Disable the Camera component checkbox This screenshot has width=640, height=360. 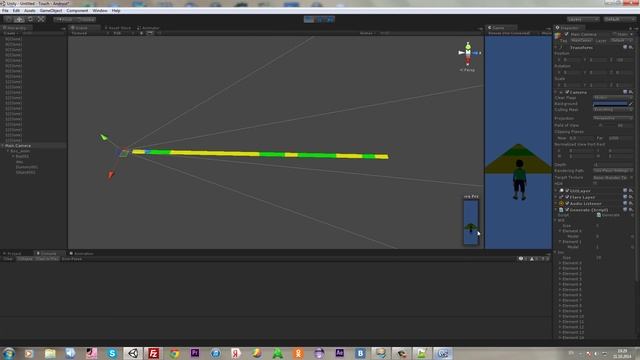point(567,92)
